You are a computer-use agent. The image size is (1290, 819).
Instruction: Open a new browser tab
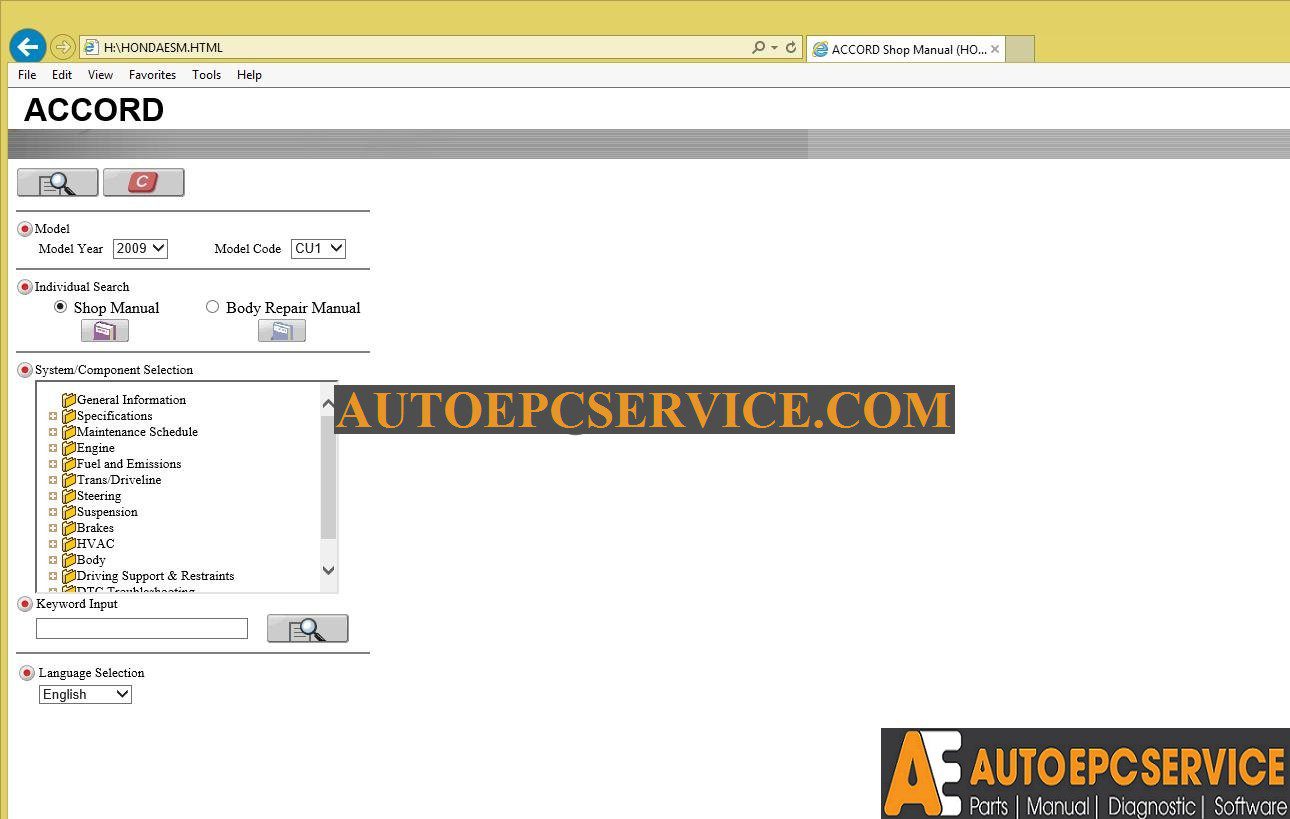coord(1019,49)
